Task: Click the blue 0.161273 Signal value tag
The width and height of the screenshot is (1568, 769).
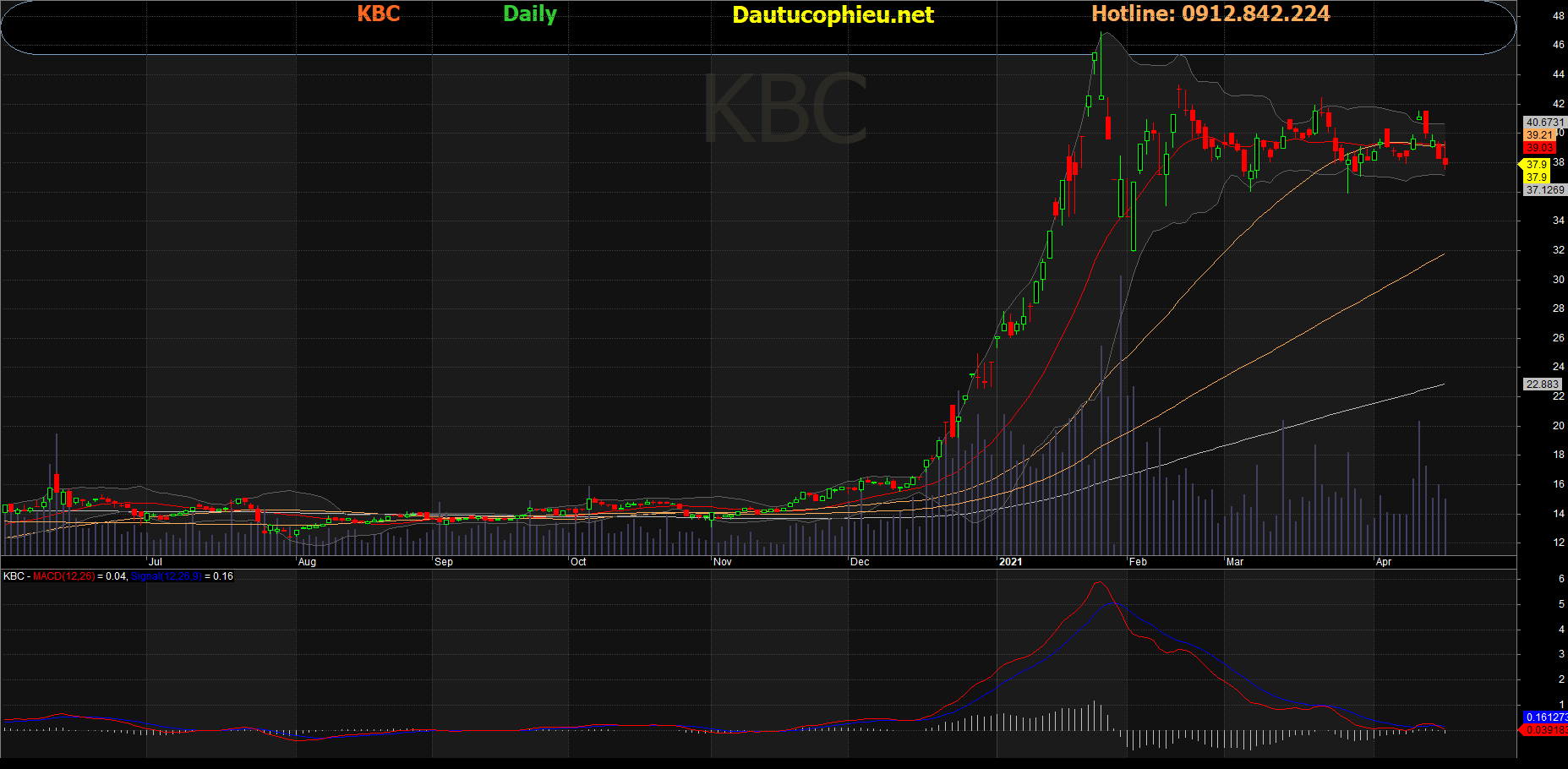Action: coord(1545,717)
